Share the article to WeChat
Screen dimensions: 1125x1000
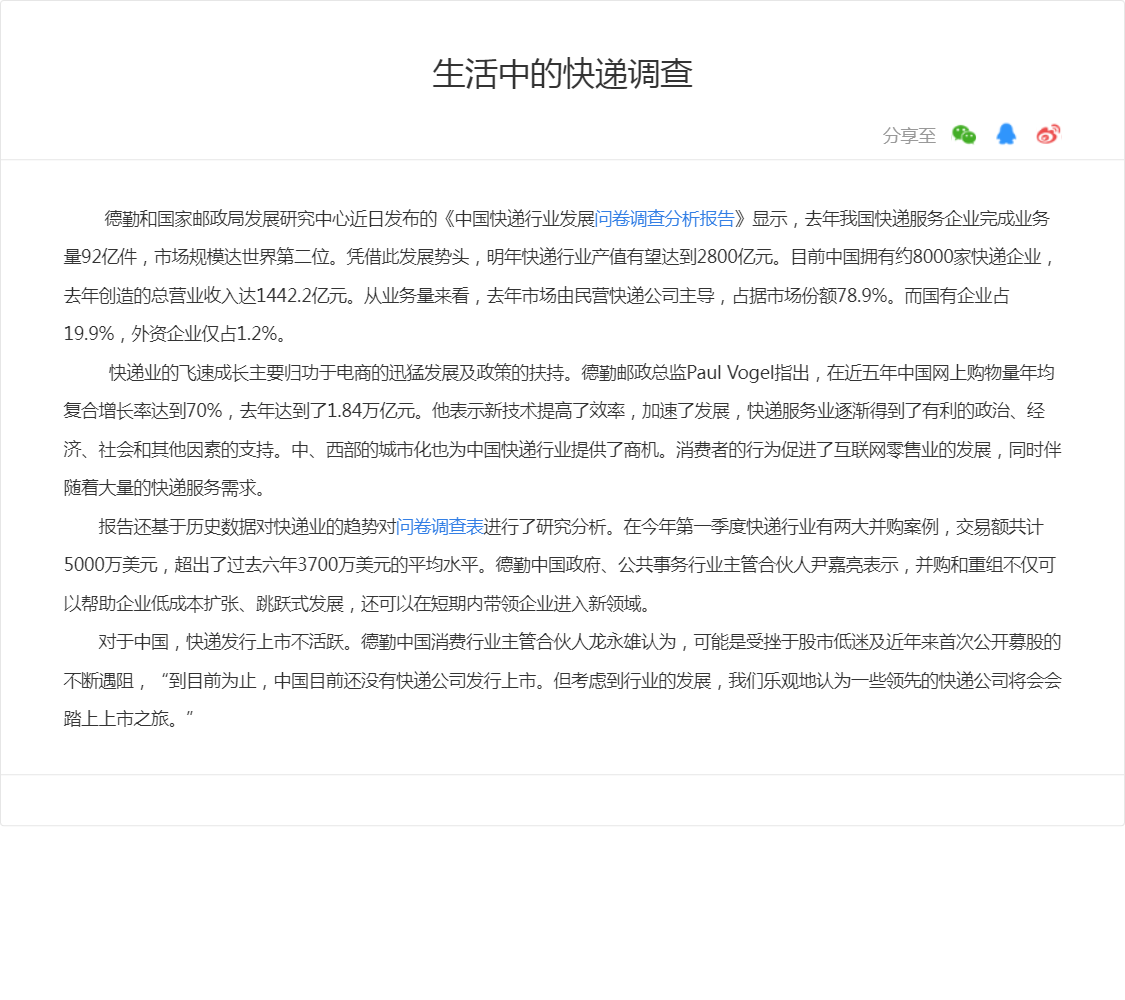point(964,135)
